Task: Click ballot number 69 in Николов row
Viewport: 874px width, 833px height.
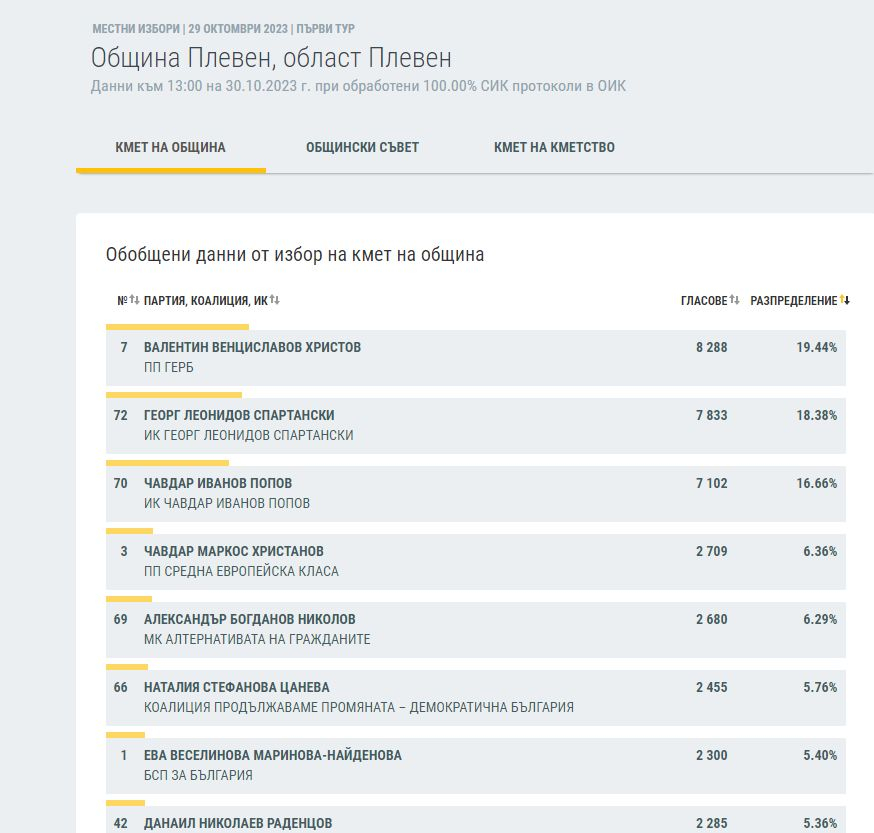Action: (x=121, y=619)
